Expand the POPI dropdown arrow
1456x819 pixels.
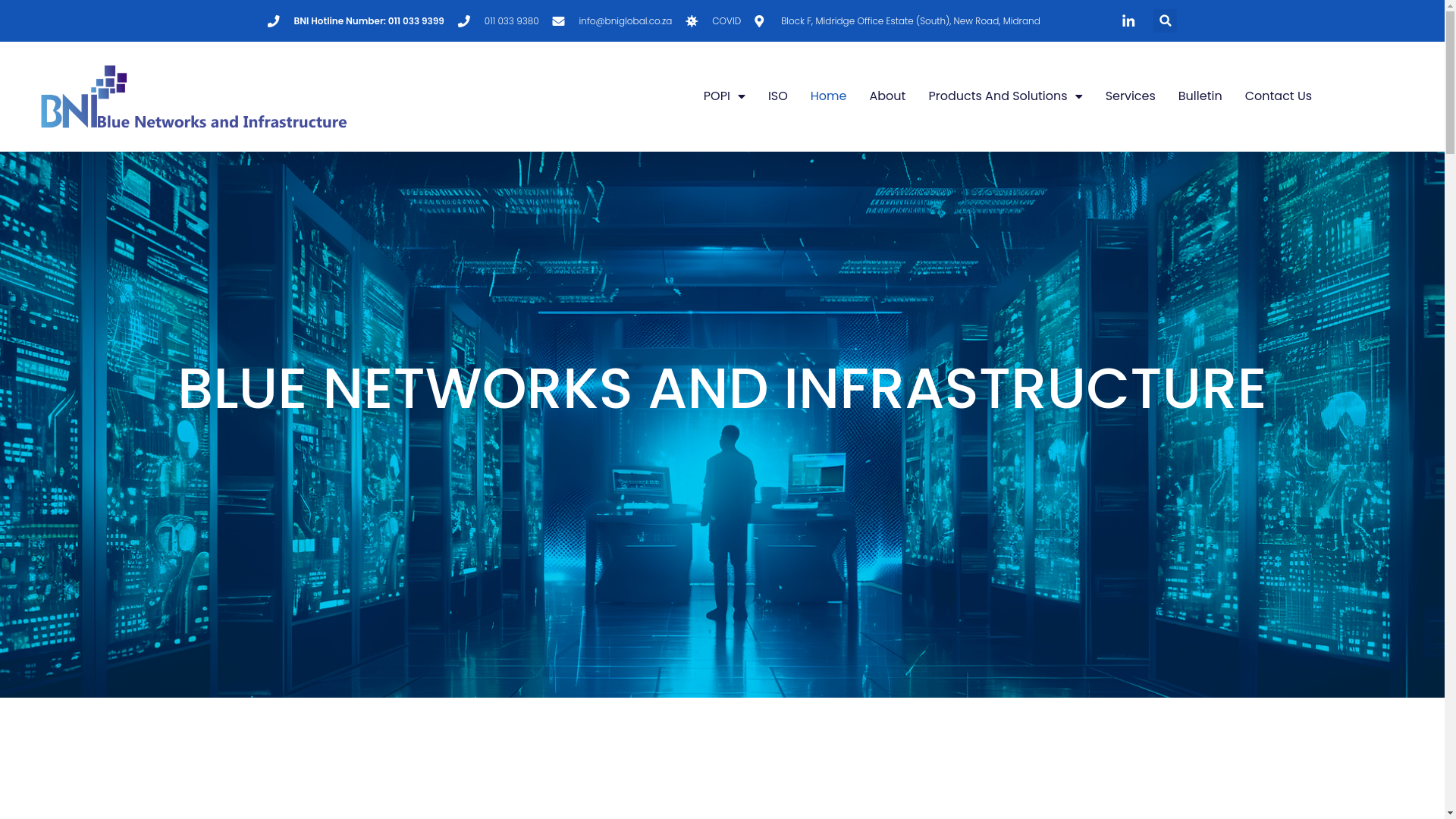[x=741, y=96]
